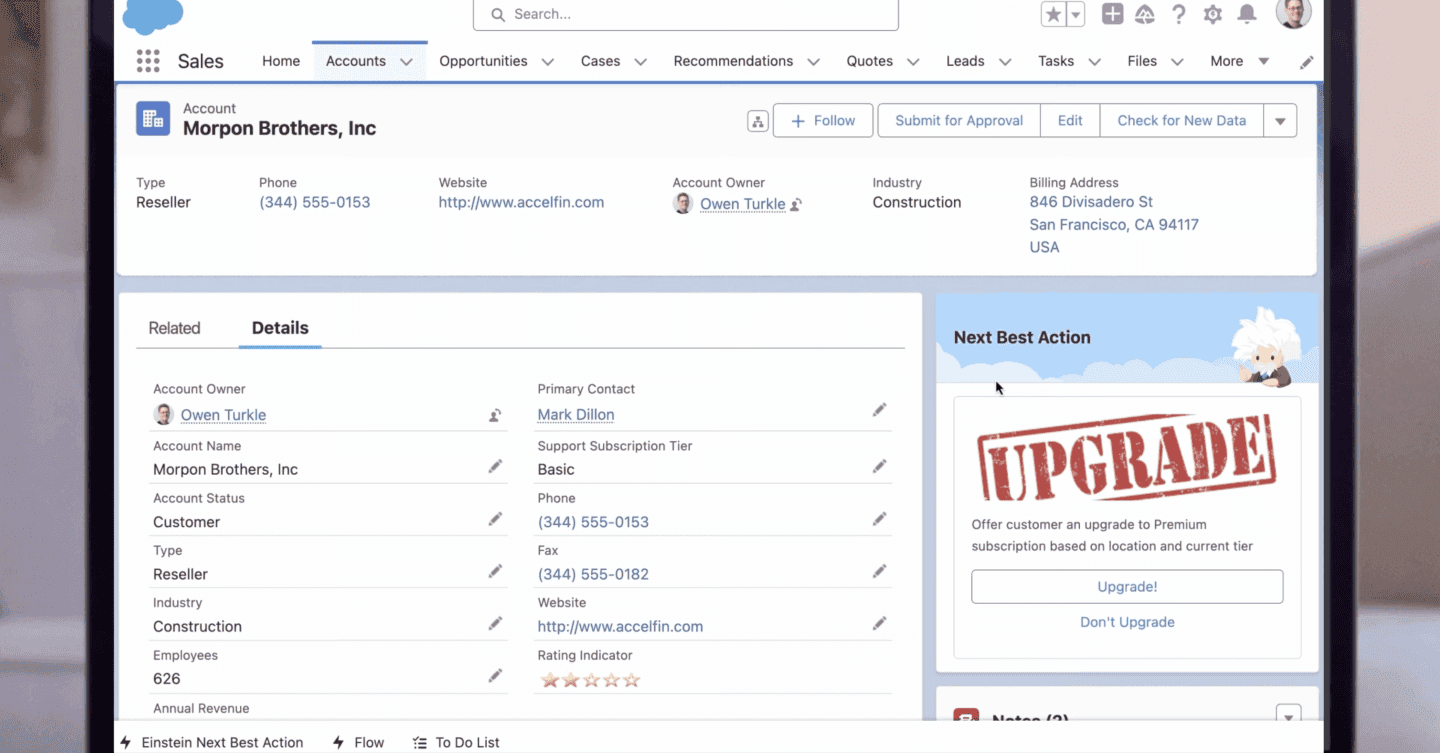Open the Flow utility bar item
The height and width of the screenshot is (753, 1440).
(x=358, y=742)
